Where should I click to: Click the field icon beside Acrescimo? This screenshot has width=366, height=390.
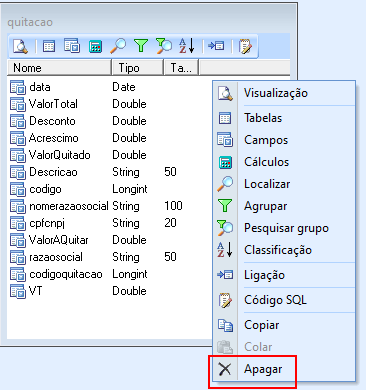[x=18, y=139]
